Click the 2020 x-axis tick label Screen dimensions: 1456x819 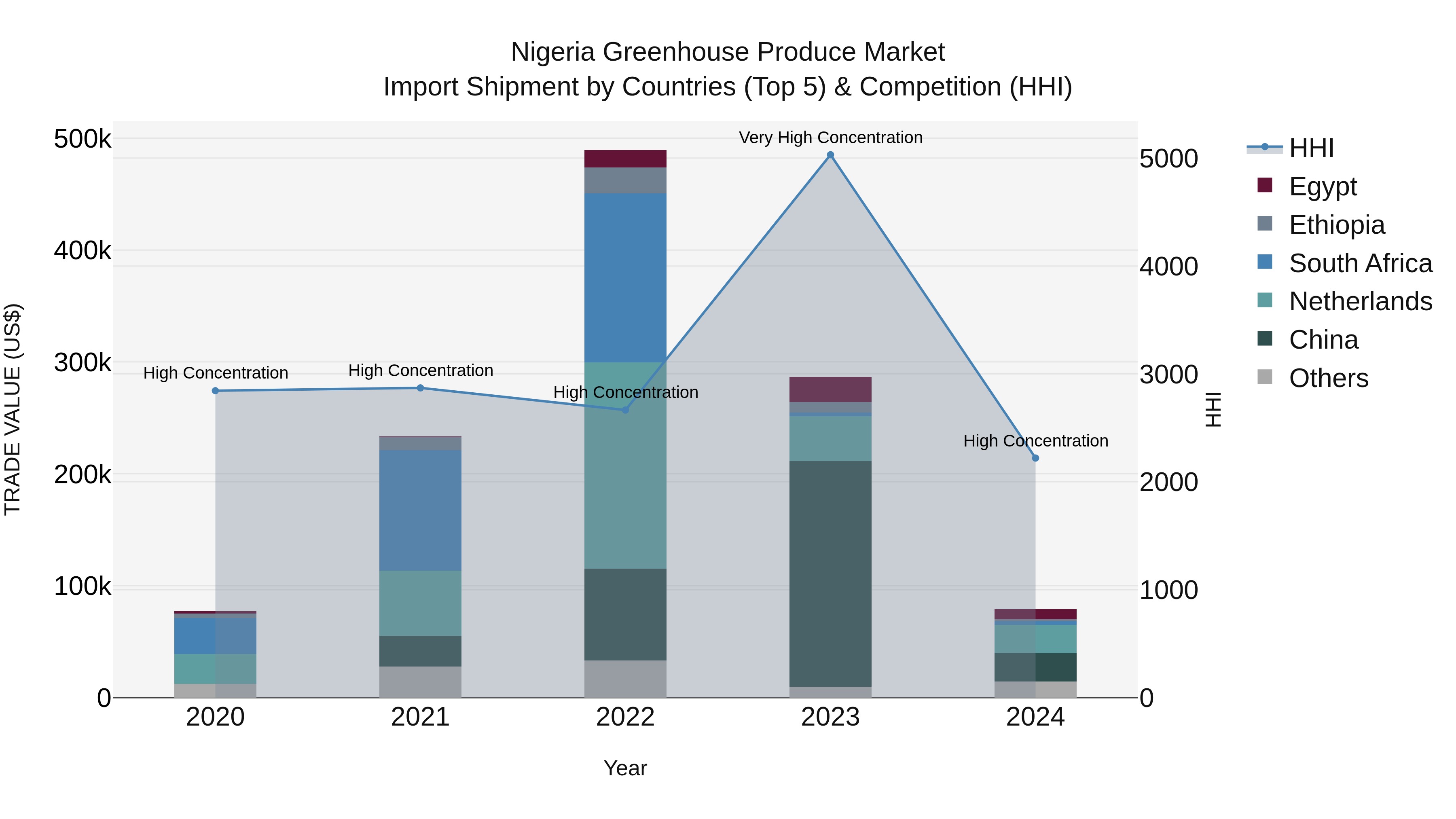click(x=215, y=717)
